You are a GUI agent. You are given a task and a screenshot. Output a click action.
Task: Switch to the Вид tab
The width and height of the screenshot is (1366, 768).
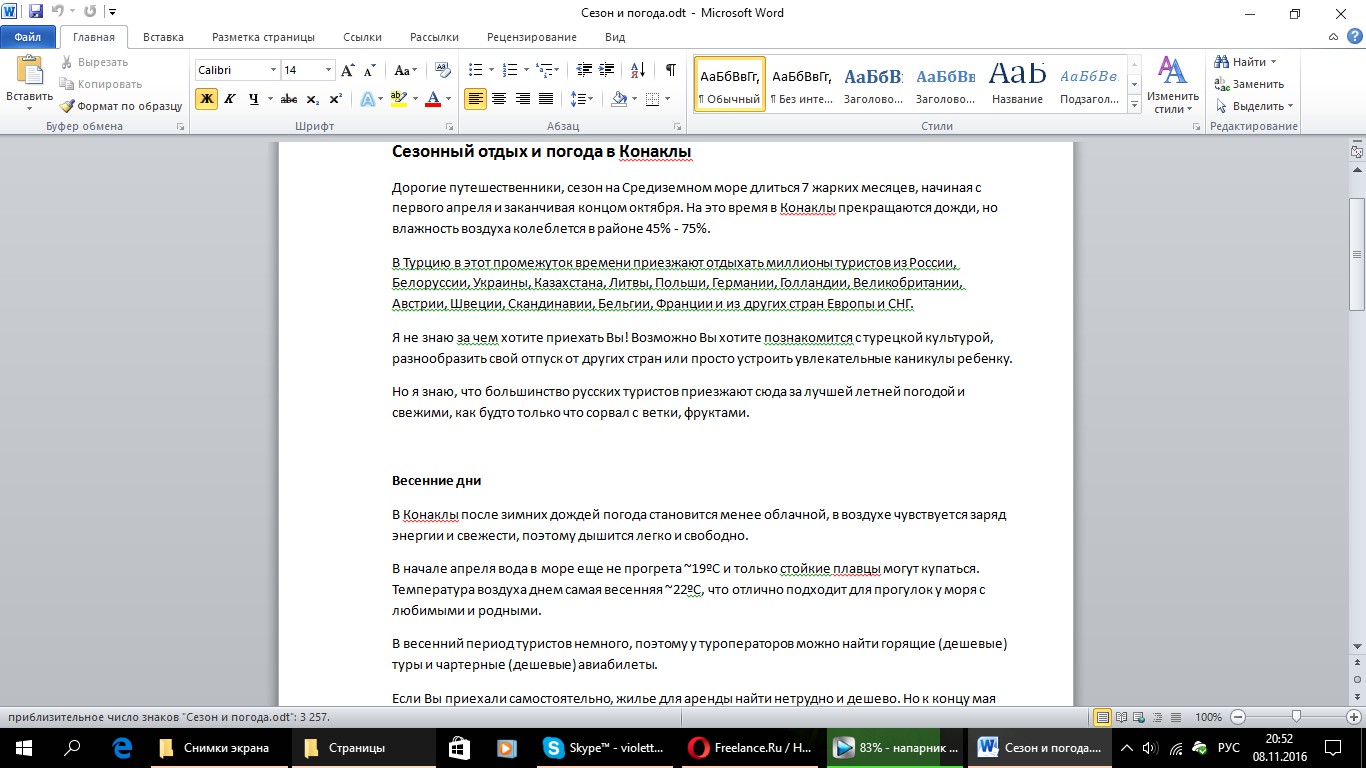[x=615, y=37]
